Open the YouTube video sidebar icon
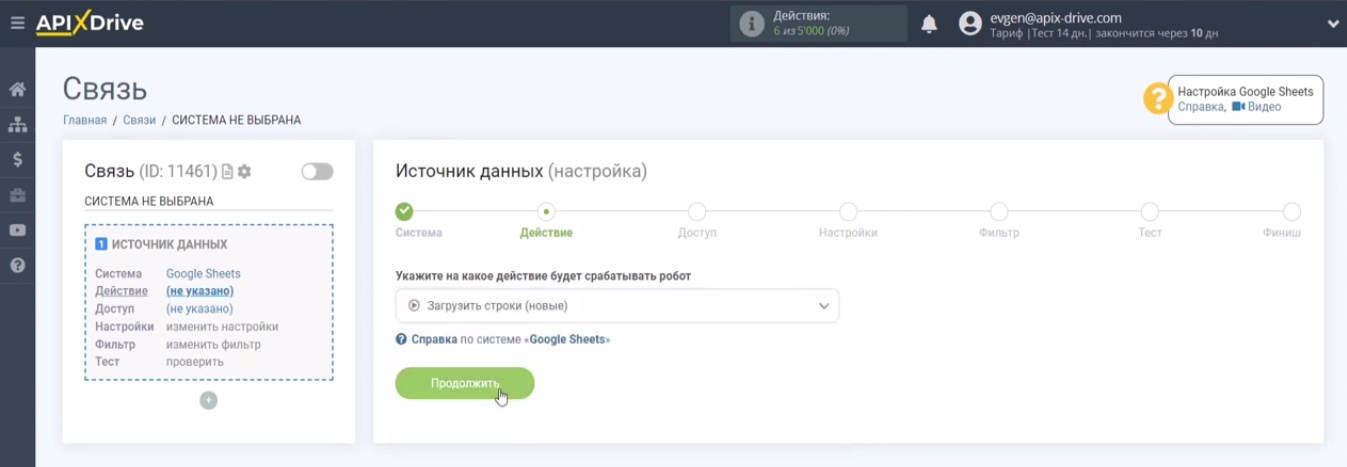Screen dimensions: 1347x467 point(17,230)
